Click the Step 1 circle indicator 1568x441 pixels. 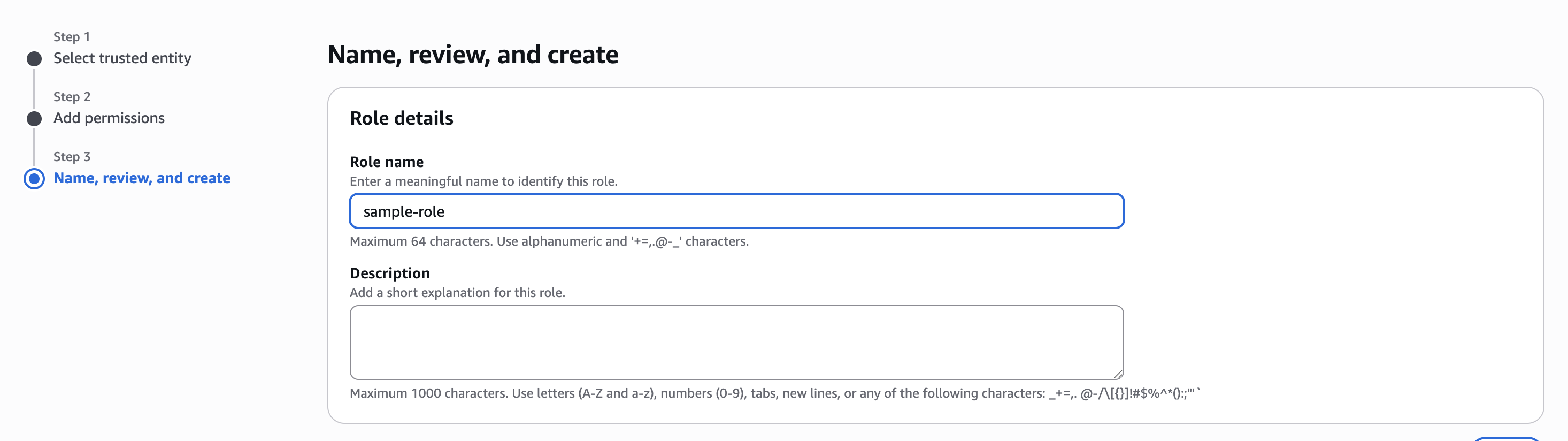coord(34,58)
